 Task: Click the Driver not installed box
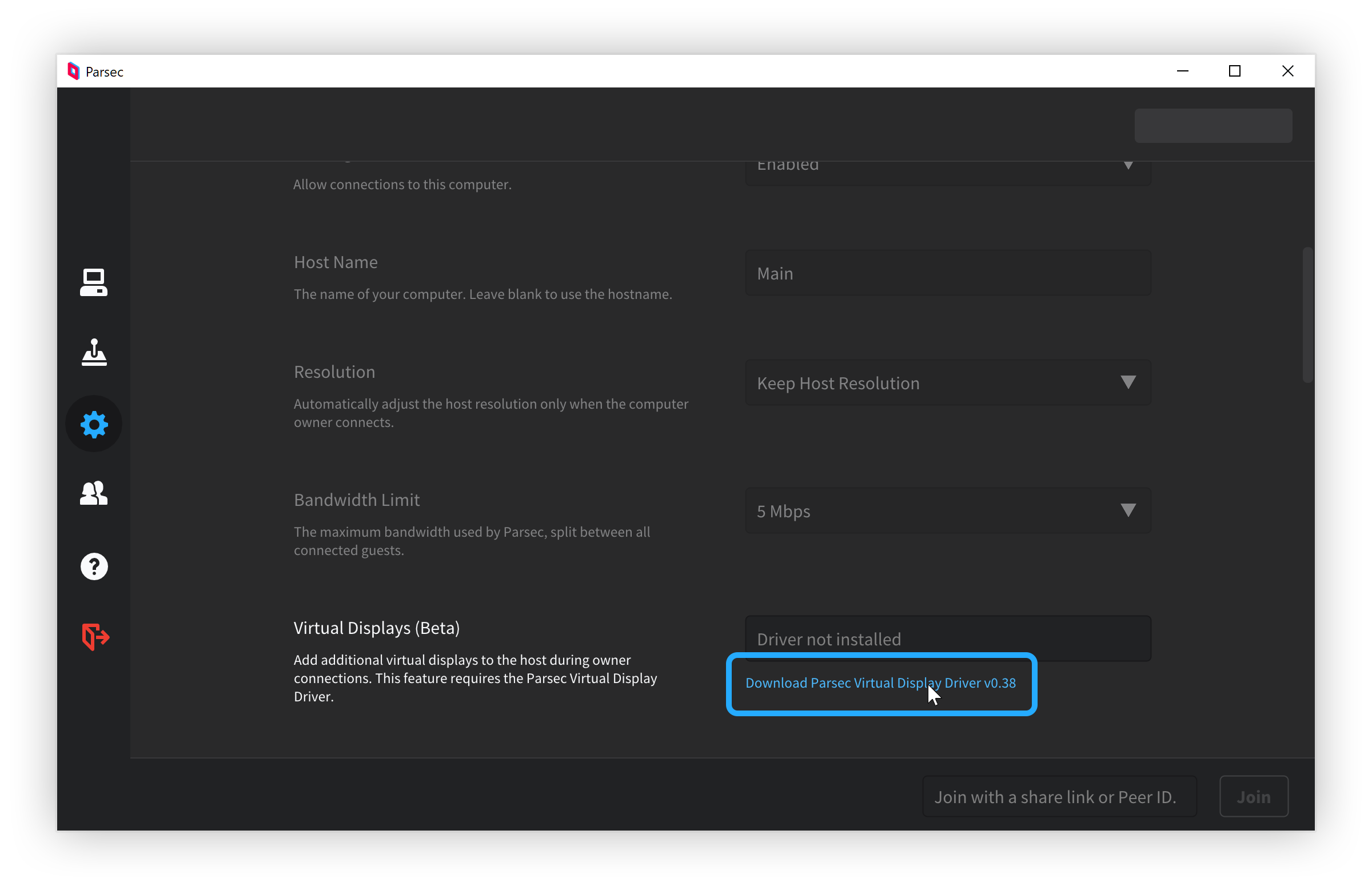click(947, 637)
